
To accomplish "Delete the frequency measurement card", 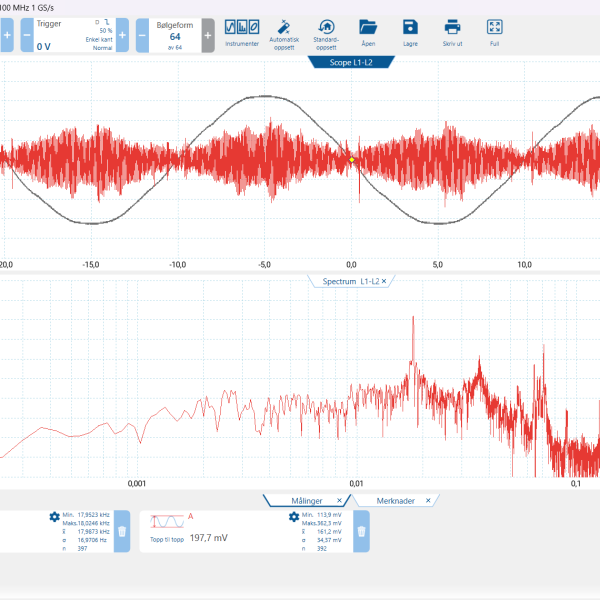I will (x=122, y=532).
